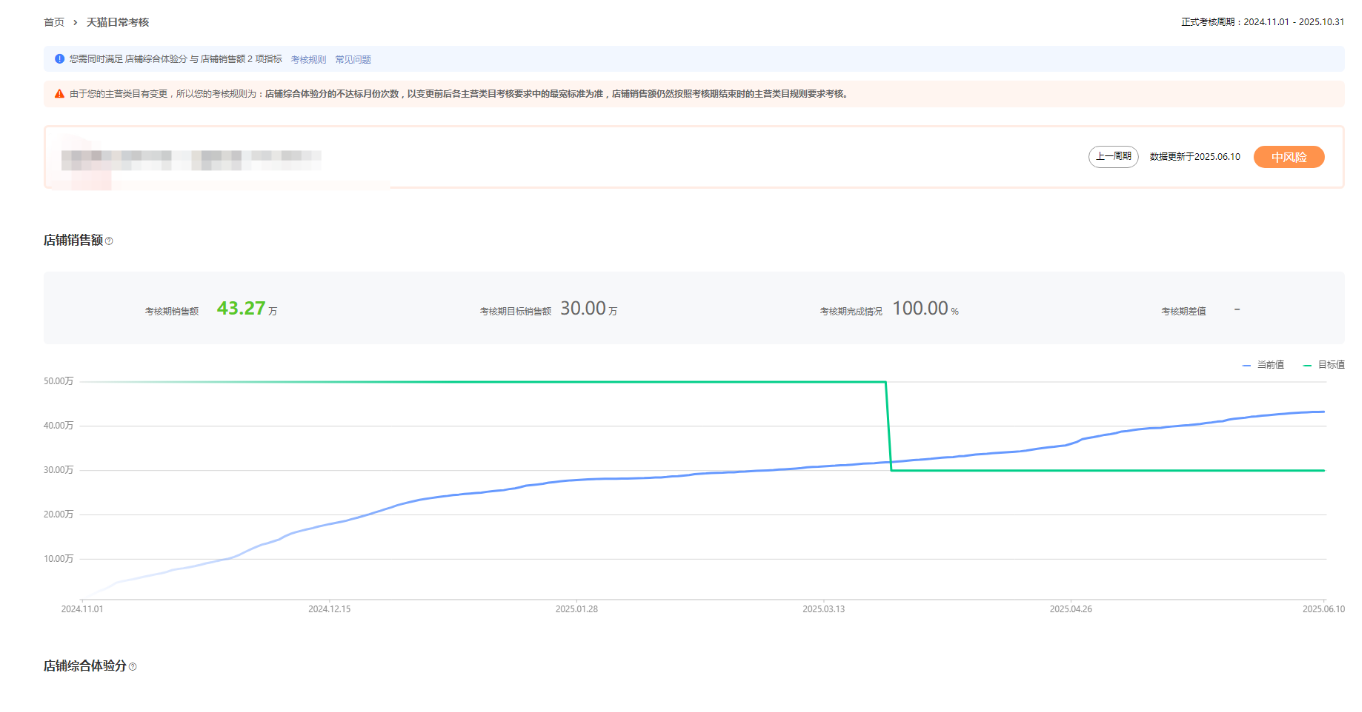Click the help icon beside 店铺销售额
This screenshot has height=712, width=1362.
point(109,241)
